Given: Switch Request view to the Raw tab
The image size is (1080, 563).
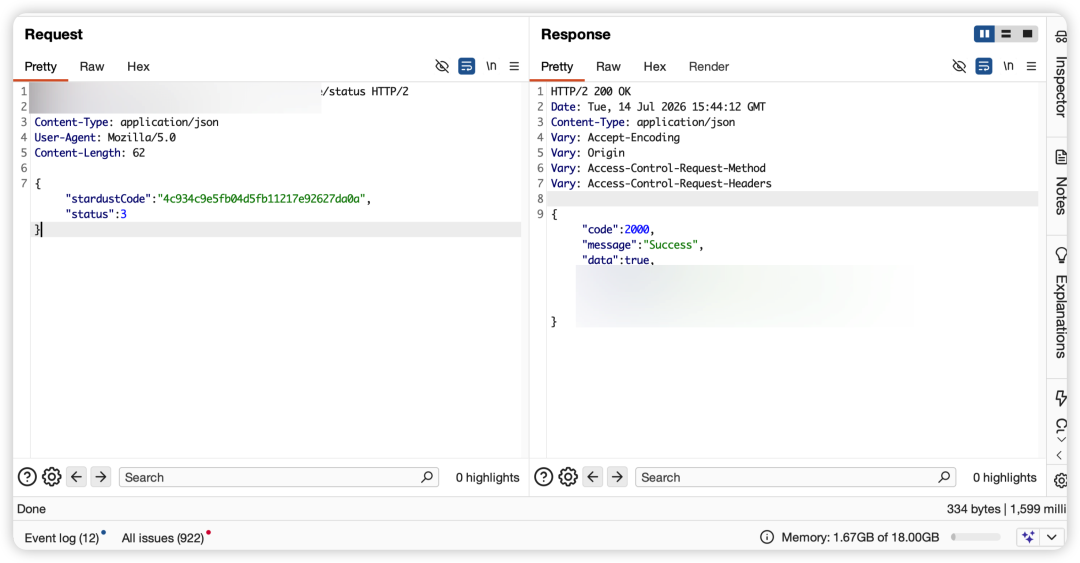Looking at the screenshot, I should point(92,67).
